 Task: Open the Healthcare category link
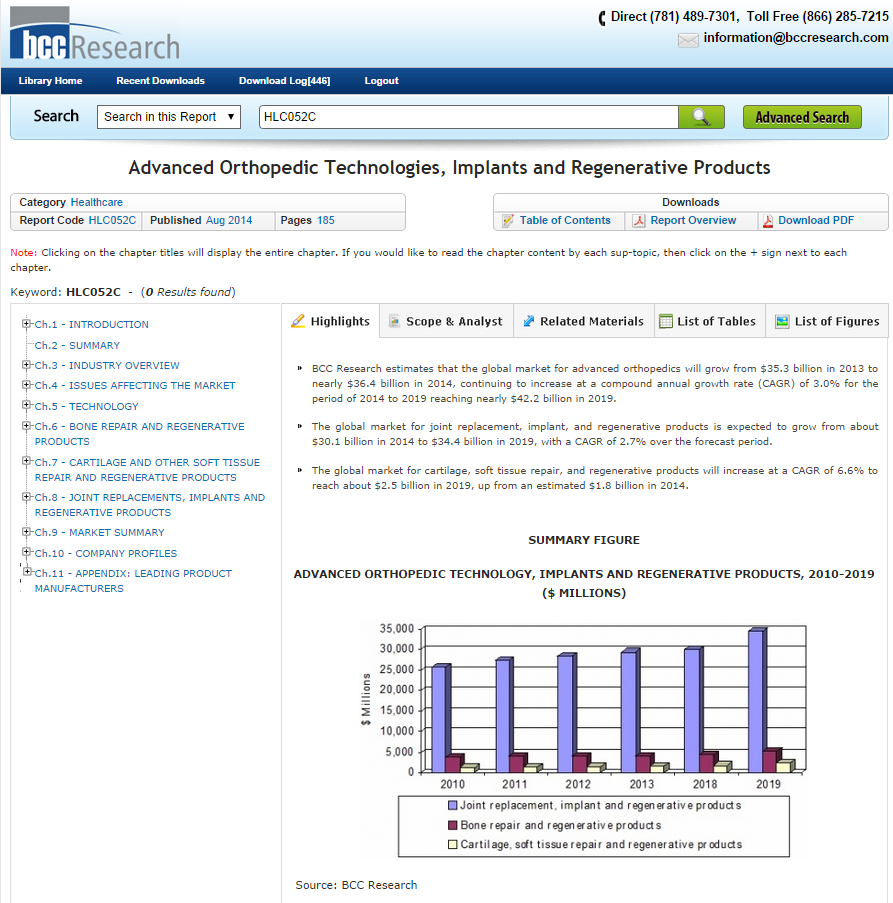point(97,202)
